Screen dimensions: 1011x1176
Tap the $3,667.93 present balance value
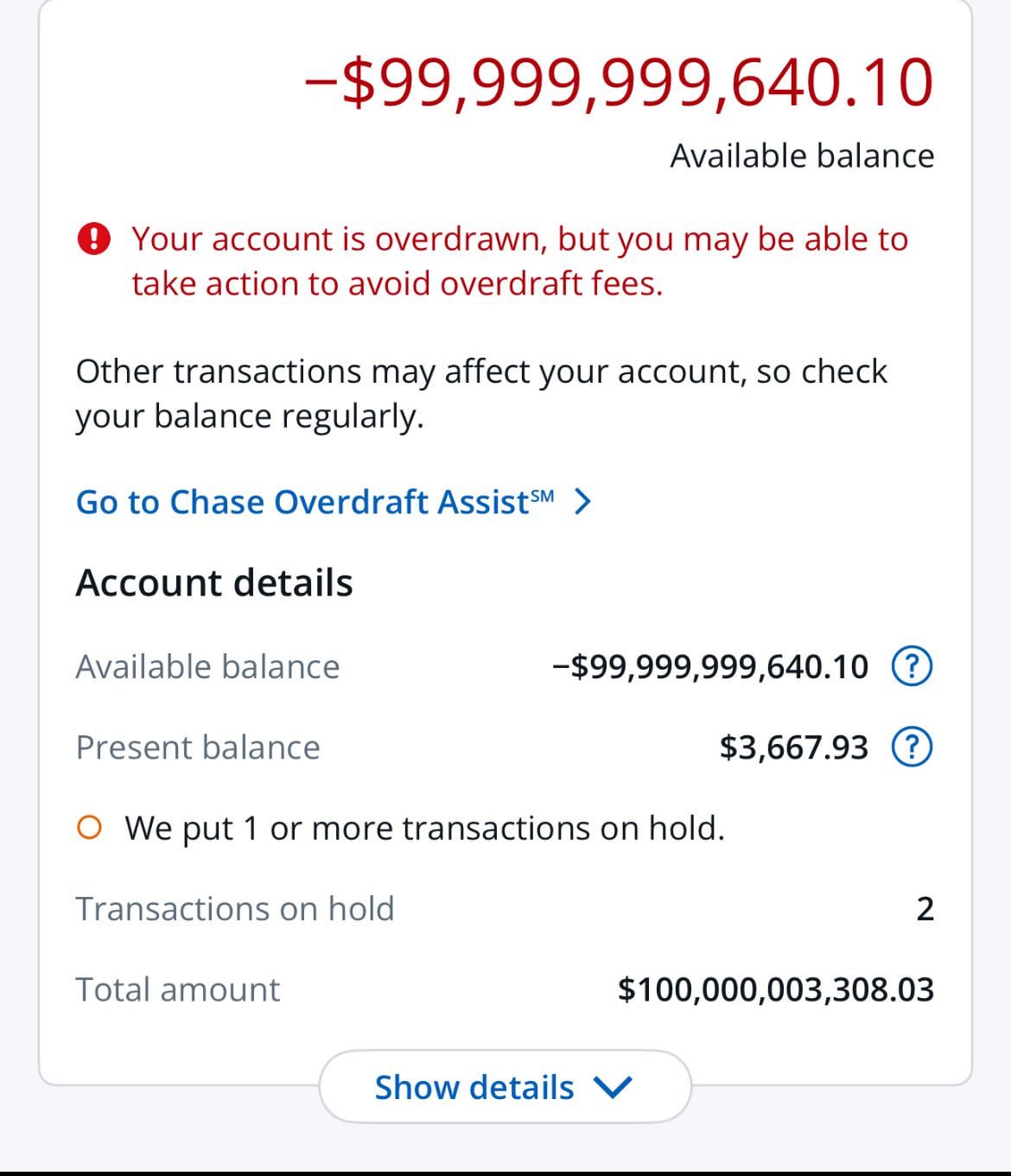pyautogui.click(x=793, y=747)
